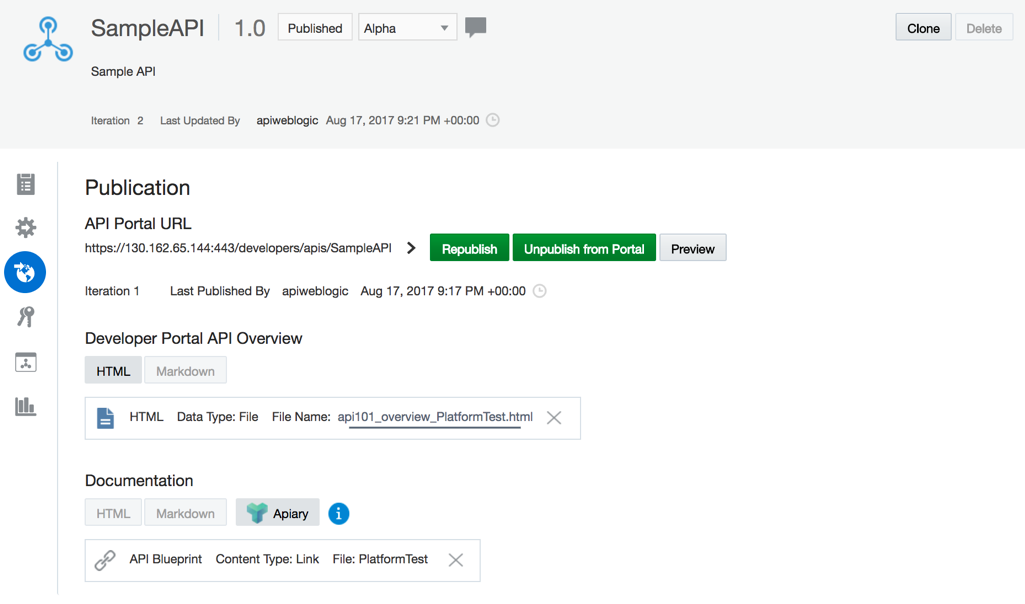Open the Deployments gear sidebar icon
This screenshot has width=1025, height=604.
(25, 227)
